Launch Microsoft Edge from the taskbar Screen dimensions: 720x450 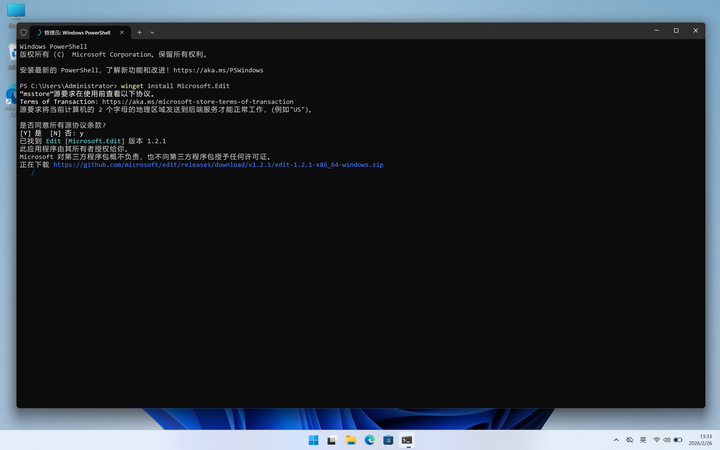[370, 440]
